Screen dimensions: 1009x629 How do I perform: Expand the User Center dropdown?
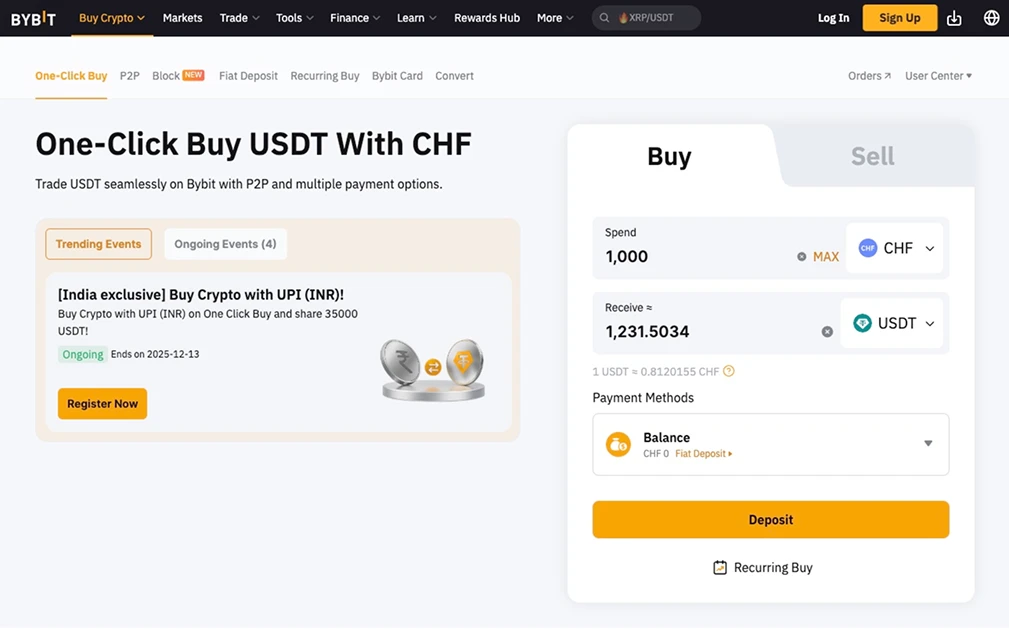[938, 75]
